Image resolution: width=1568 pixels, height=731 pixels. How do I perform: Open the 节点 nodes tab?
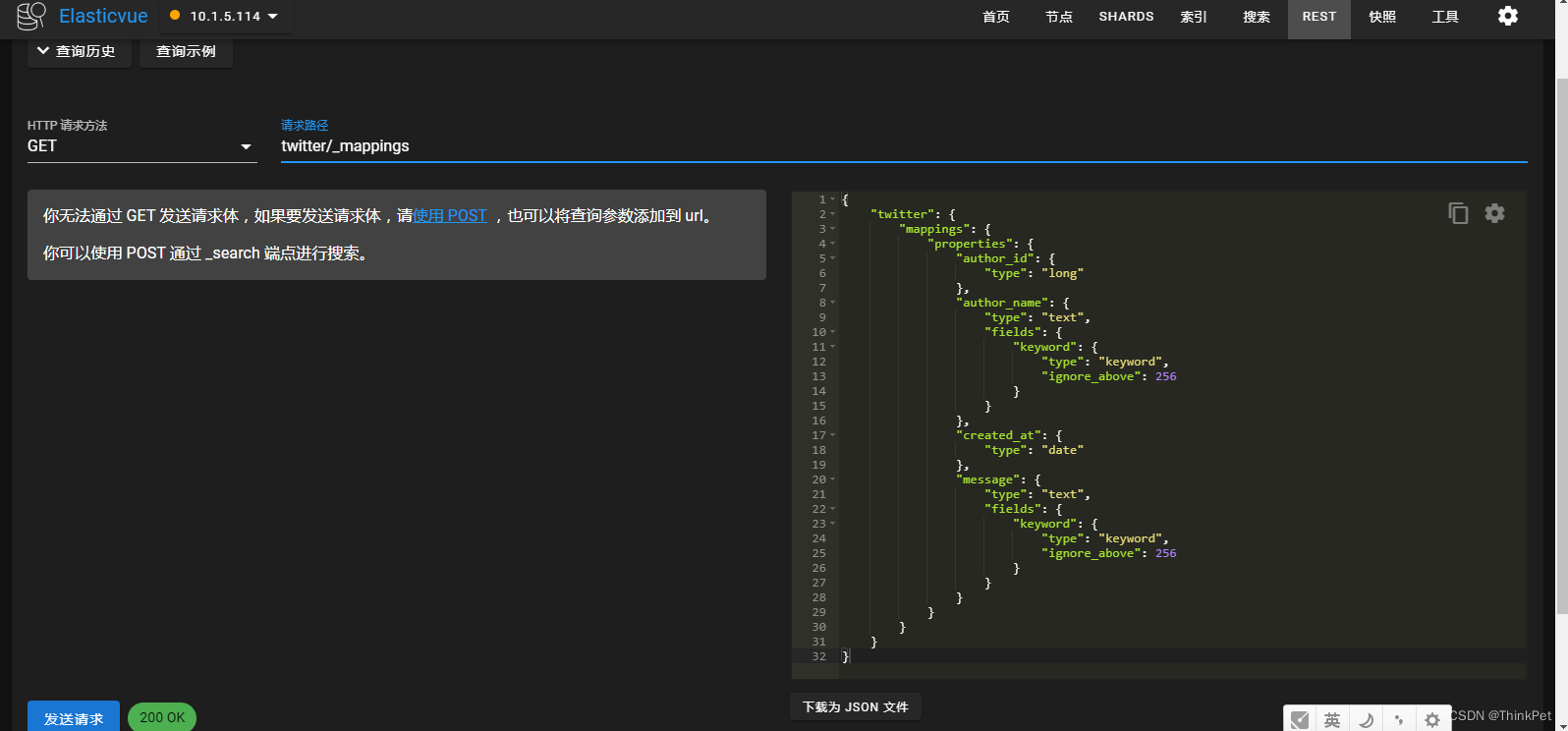[1059, 17]
